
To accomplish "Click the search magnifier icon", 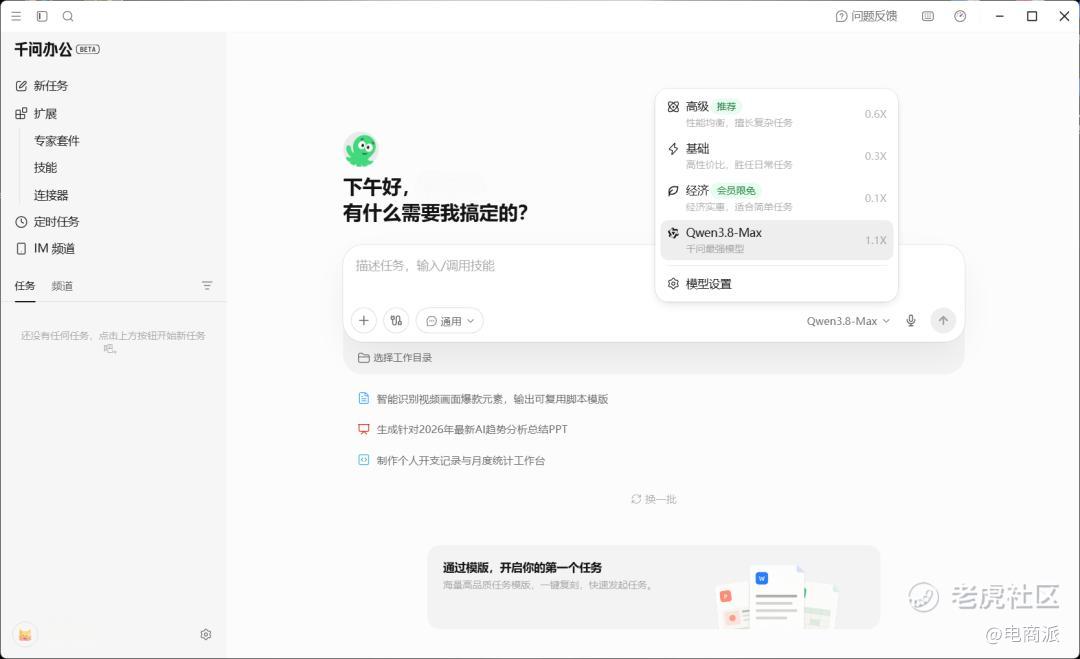I will 68,16.
